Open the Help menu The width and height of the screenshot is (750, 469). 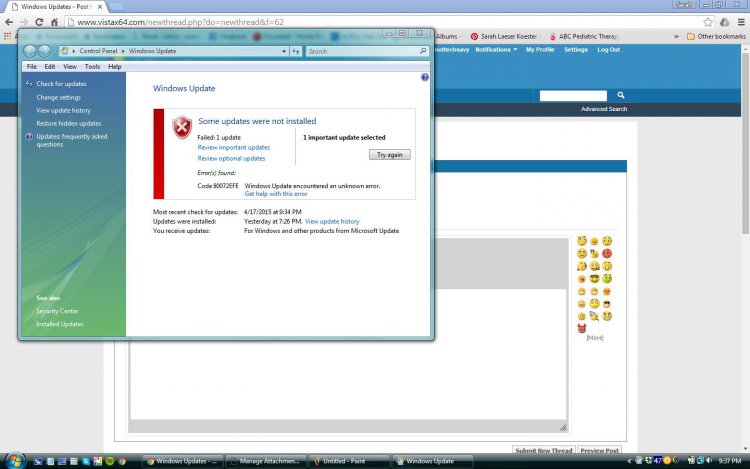(114, 66)
